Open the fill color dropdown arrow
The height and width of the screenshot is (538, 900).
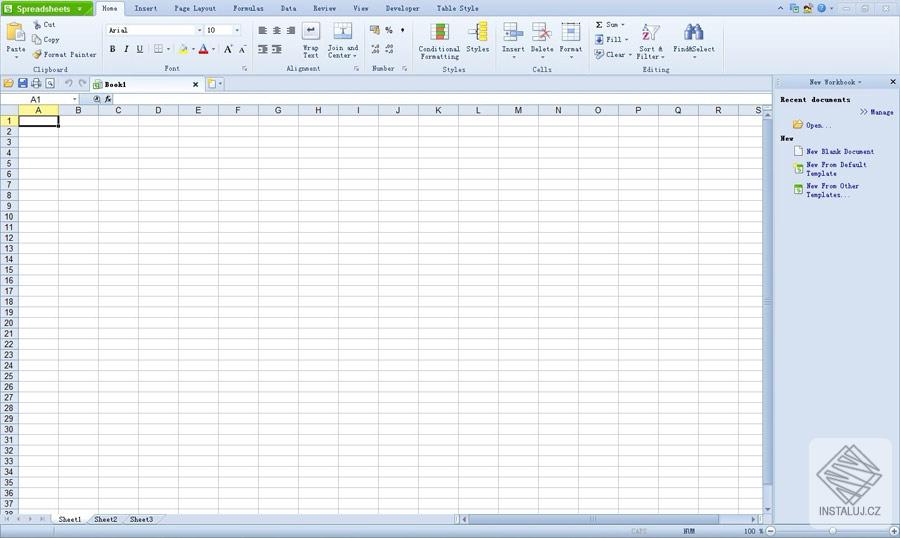(193, 49)
